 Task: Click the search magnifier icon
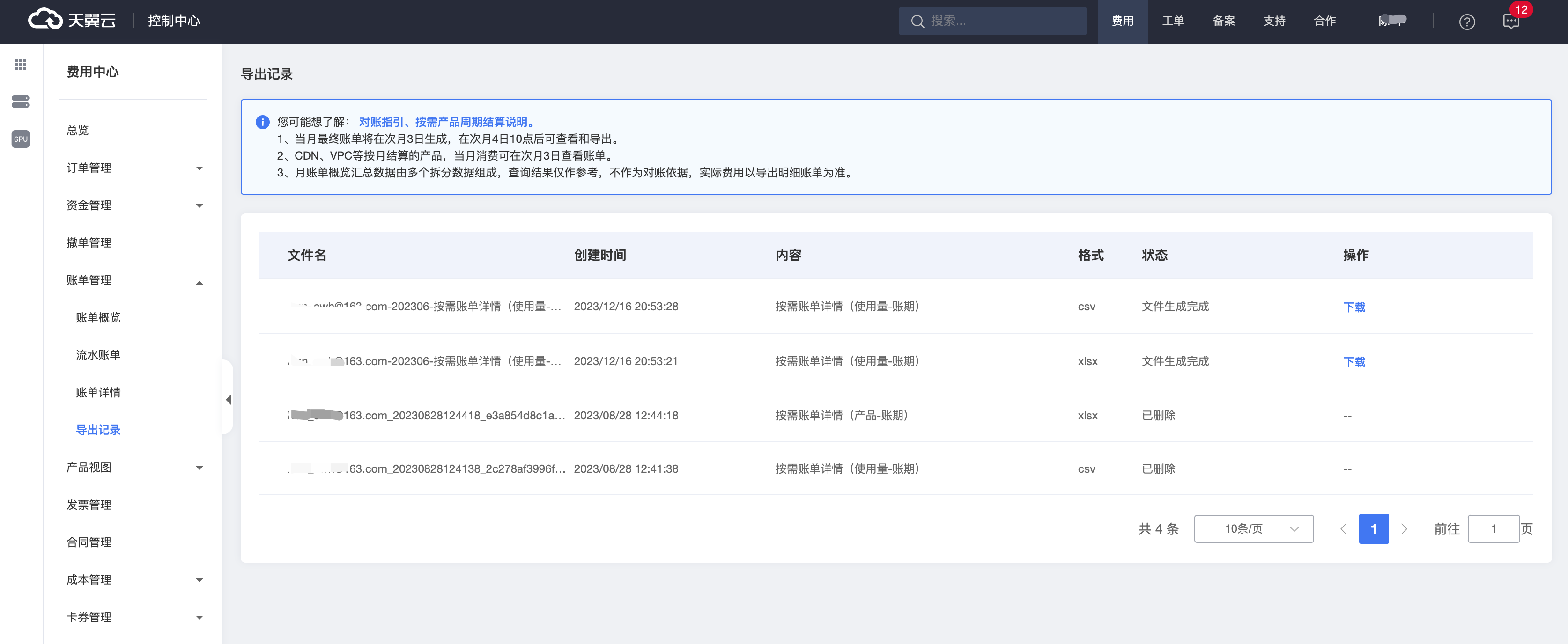coord(917,21)
